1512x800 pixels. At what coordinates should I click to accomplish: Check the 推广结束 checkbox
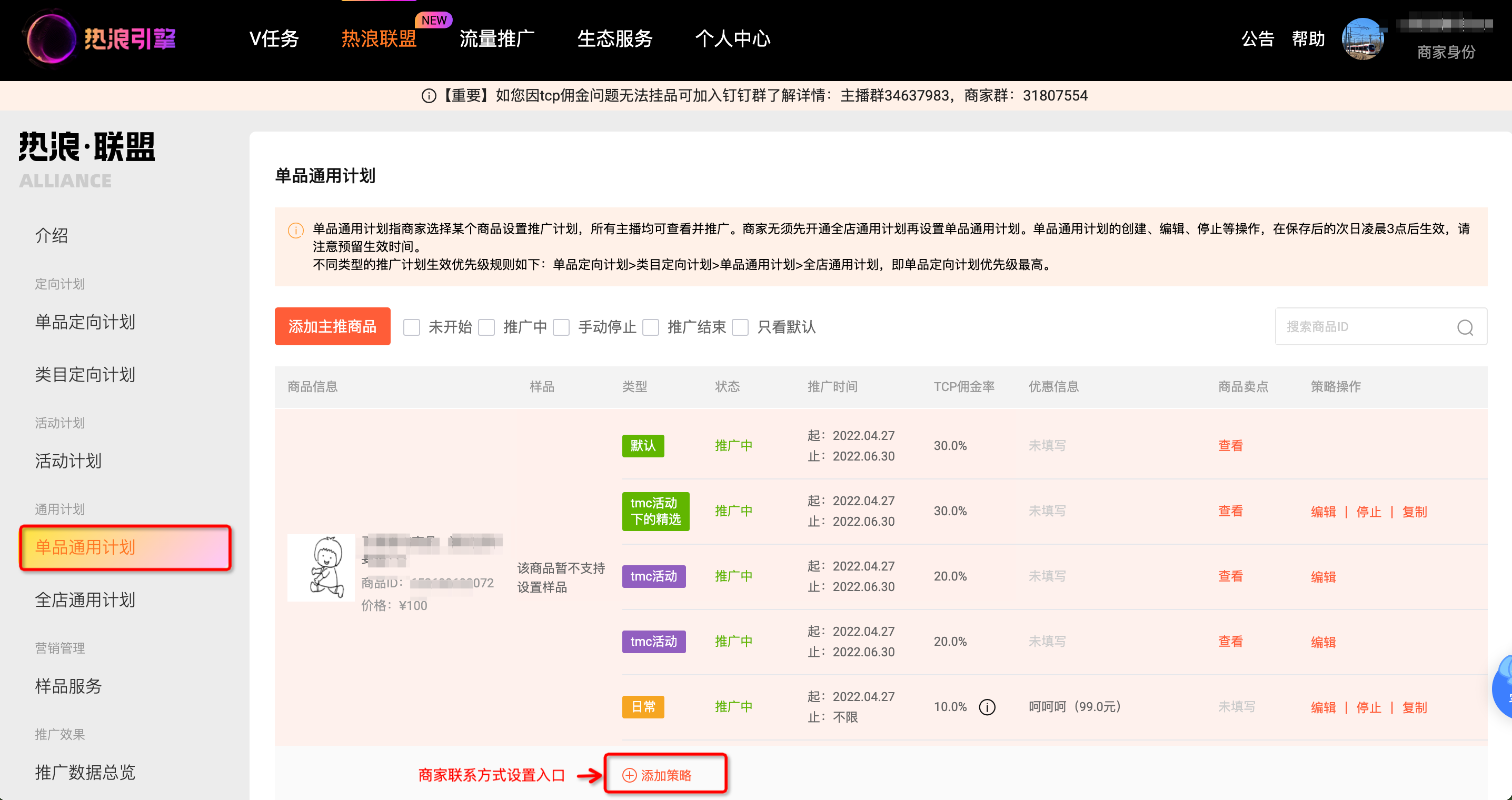650,327
